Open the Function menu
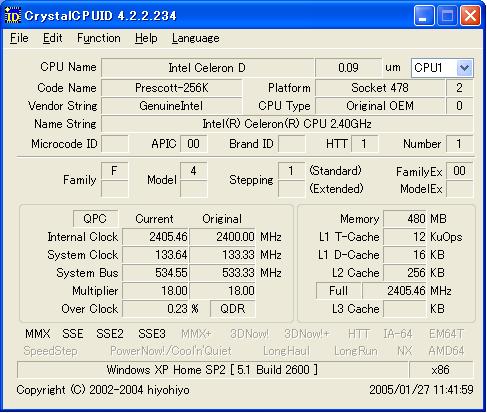 click(x=99, y=38)
